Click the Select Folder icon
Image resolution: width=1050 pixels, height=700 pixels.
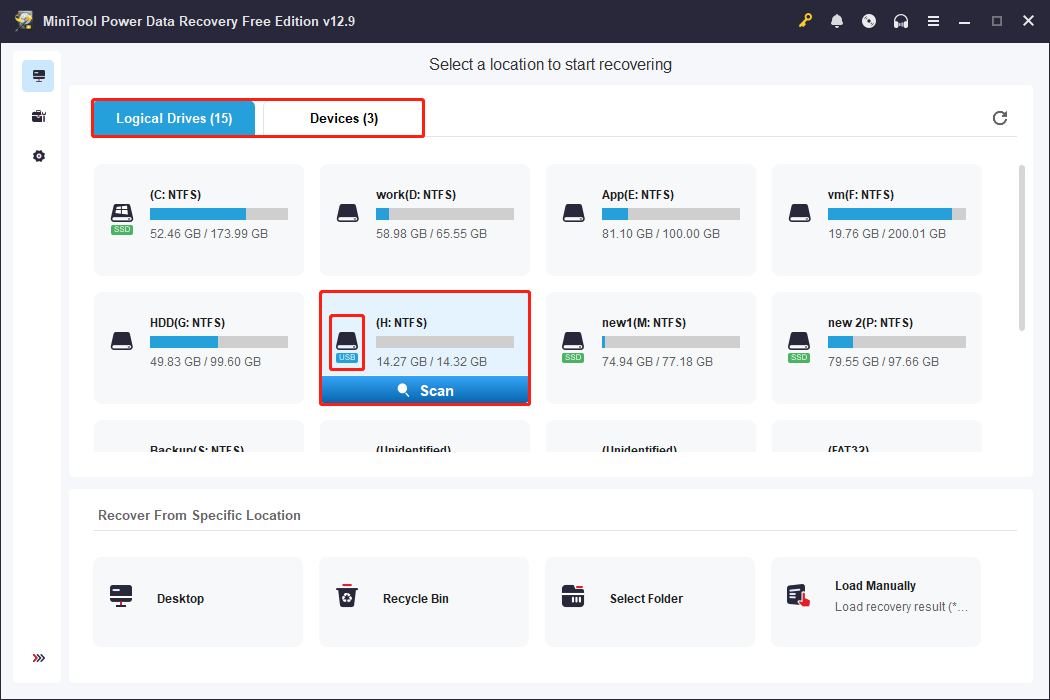click(573, 596)
